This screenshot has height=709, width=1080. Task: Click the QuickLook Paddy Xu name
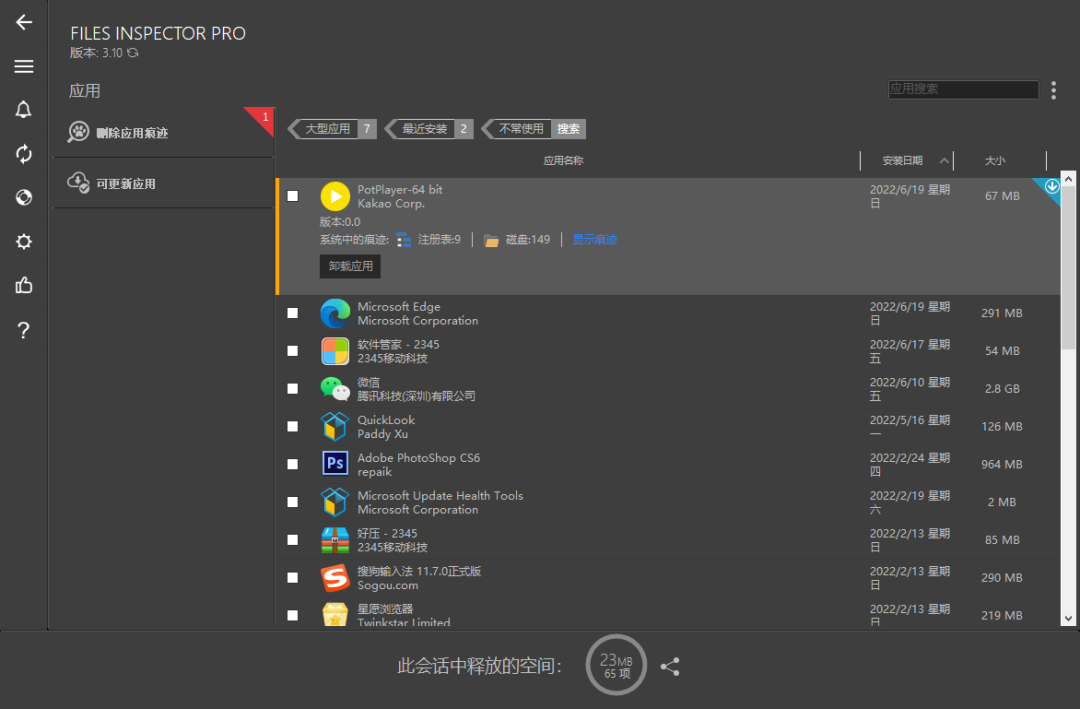pos(386,427)
